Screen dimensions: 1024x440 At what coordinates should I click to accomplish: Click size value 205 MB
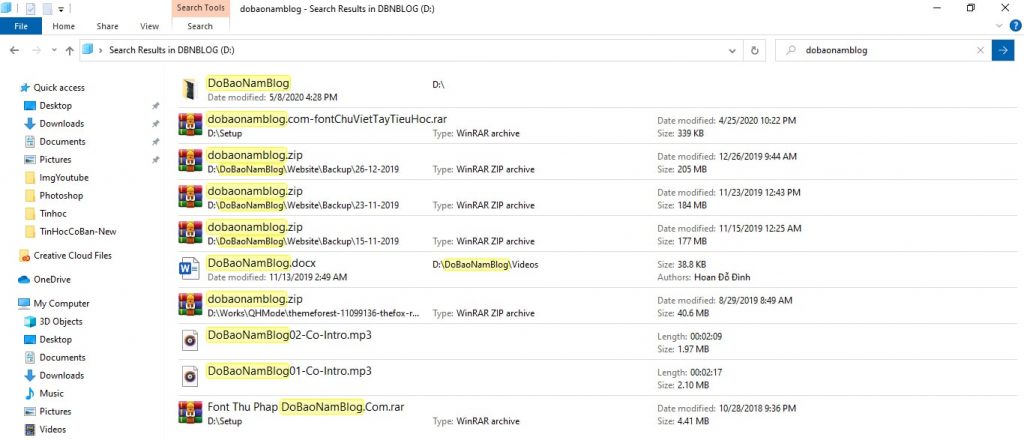[x=692, y=169]
